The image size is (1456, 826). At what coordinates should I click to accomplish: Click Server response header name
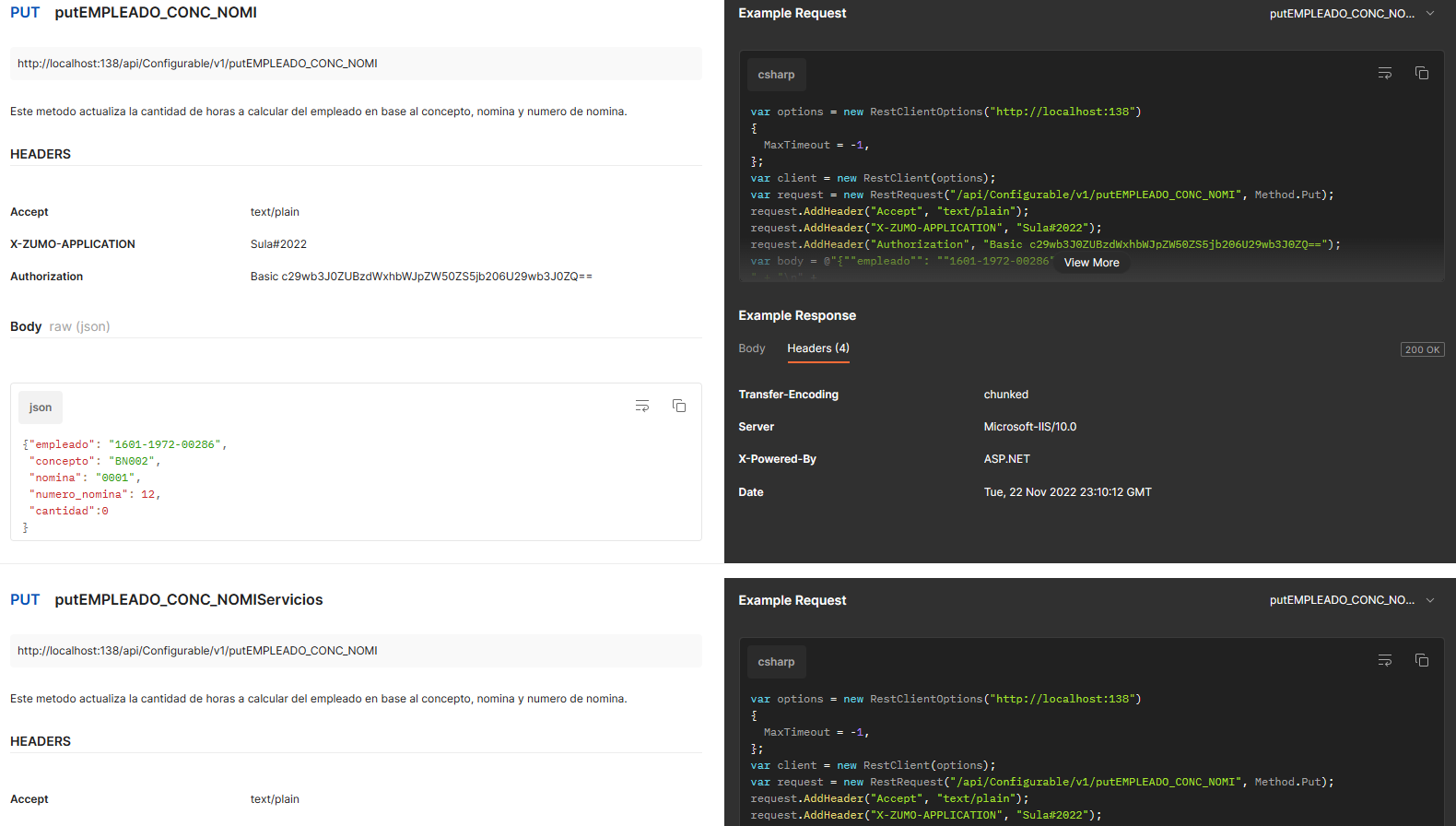pyautogui.click(x=757, y=427)
